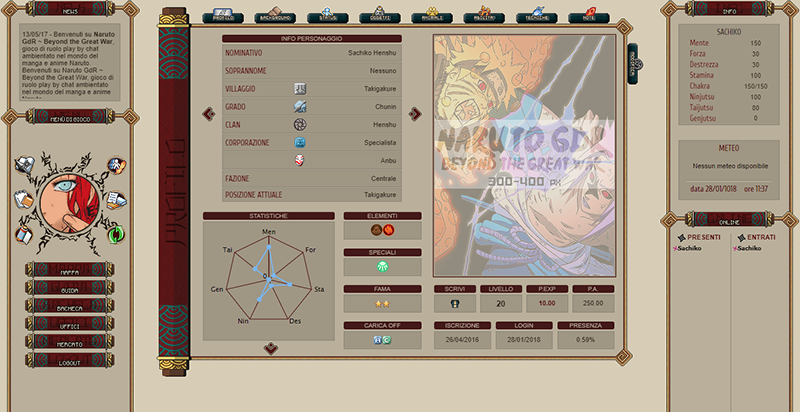Viewport: 800px width, 412px height.
Task: Click the right arrow beside character info
Action: pos(415,114)
